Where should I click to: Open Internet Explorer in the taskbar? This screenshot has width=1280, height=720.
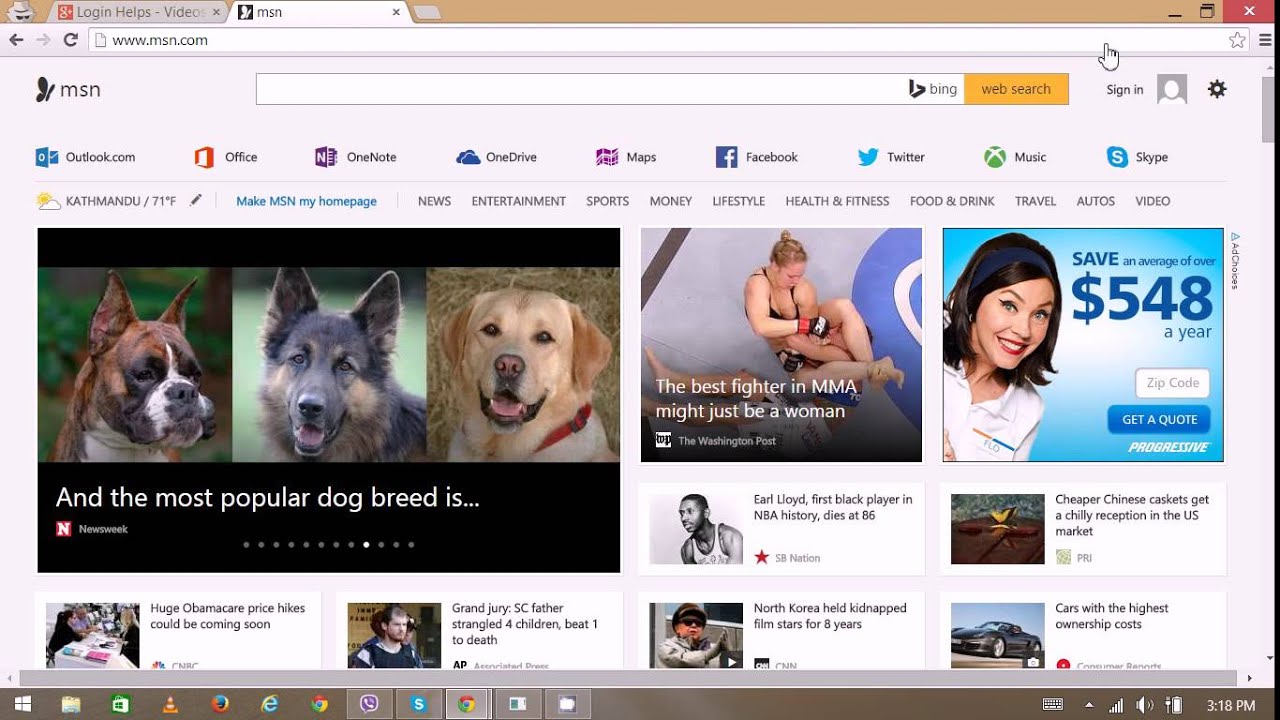coord(269,704)
